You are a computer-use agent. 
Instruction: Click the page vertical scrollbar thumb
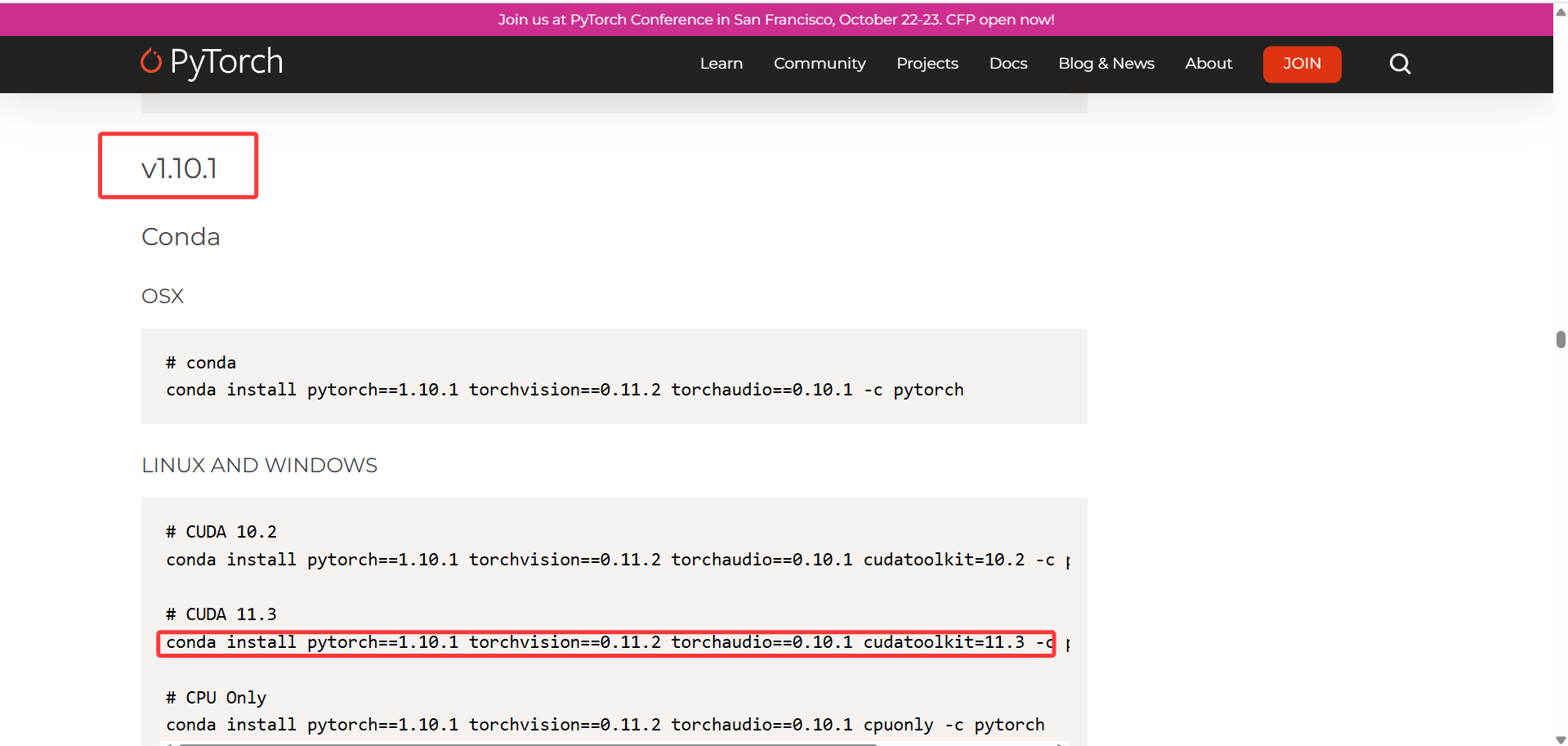coord(1561,339)
